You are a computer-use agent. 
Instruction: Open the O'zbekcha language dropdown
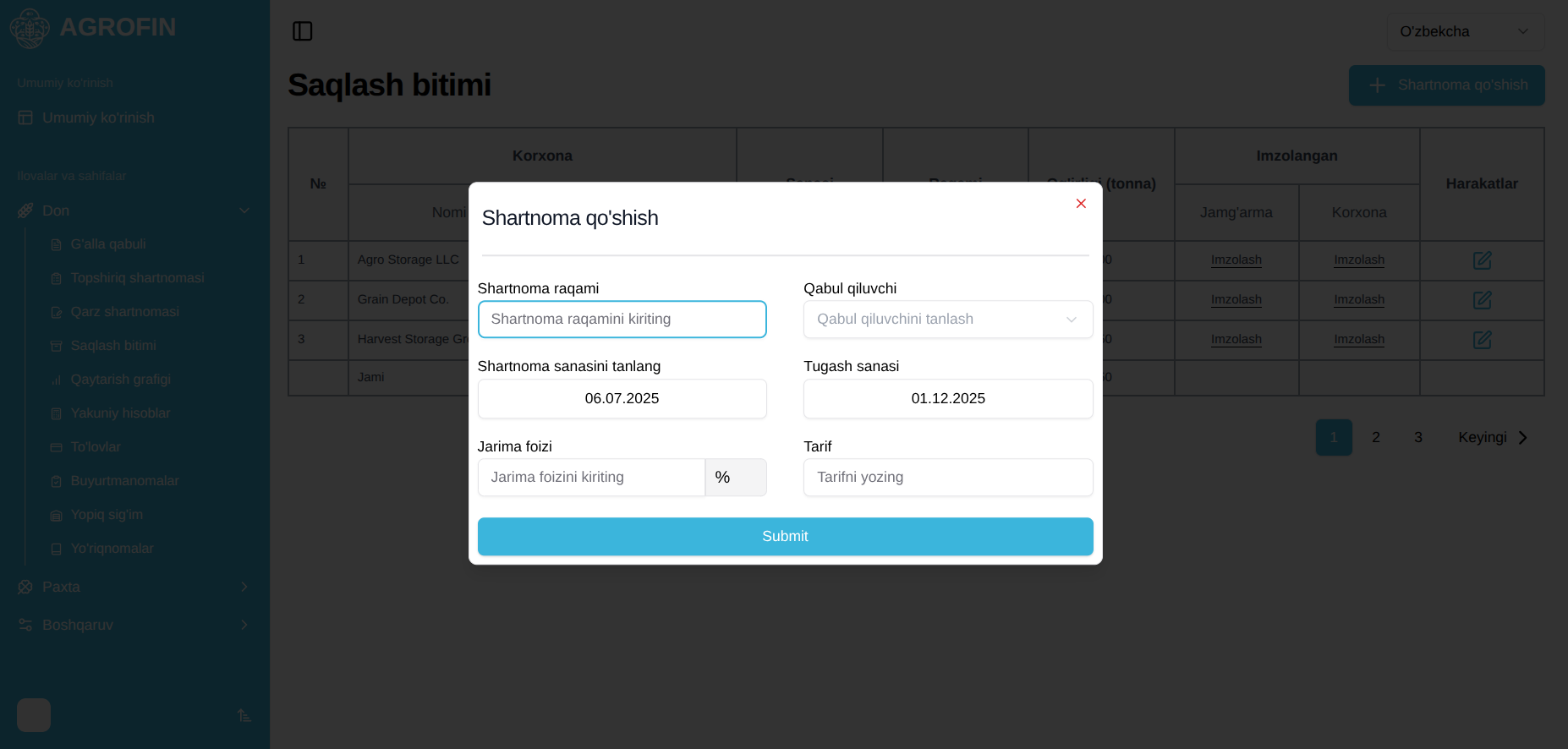point(1466,31)
